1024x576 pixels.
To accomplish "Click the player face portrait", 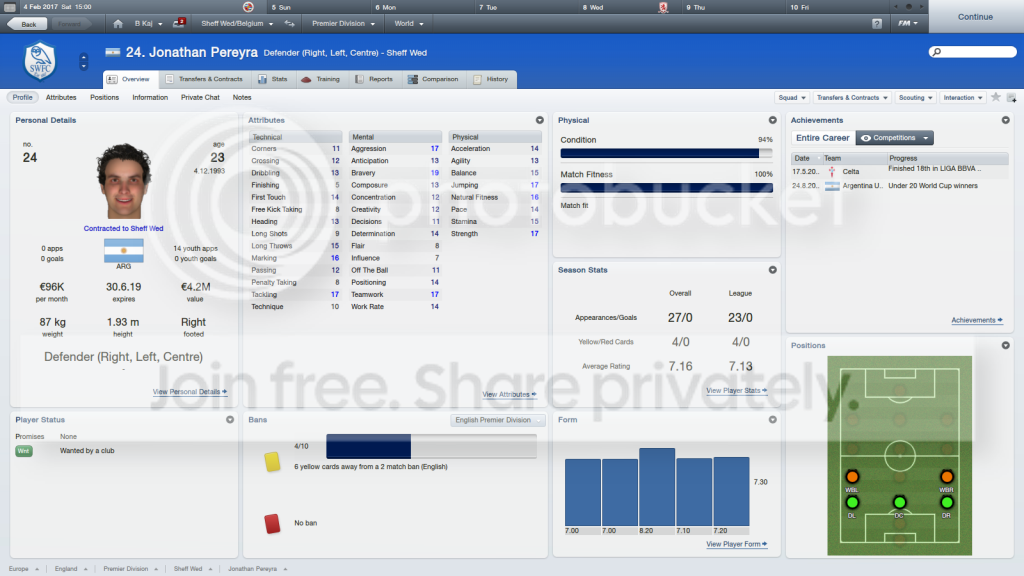I will tap(123, 182).
